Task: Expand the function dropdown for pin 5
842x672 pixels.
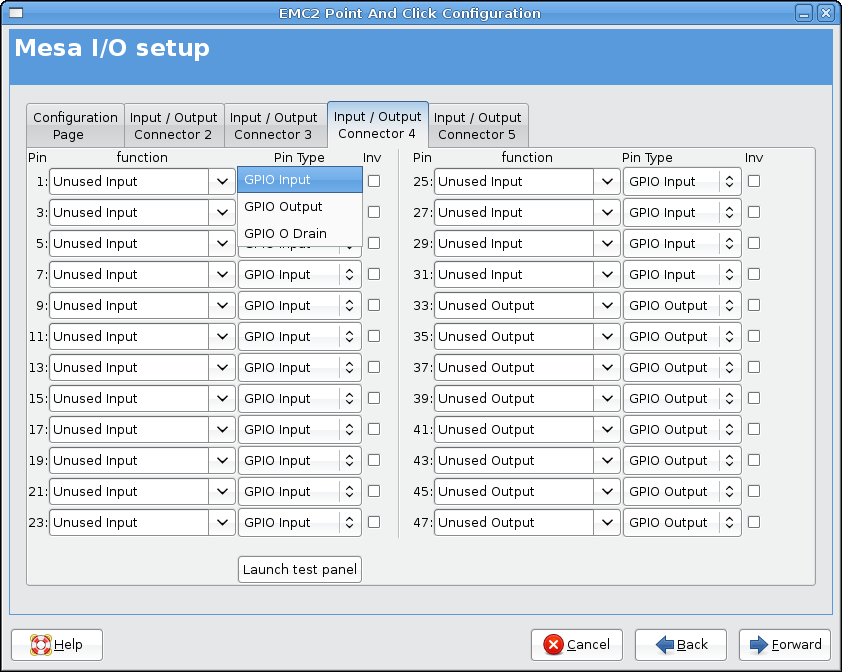Action: [222, 243]
